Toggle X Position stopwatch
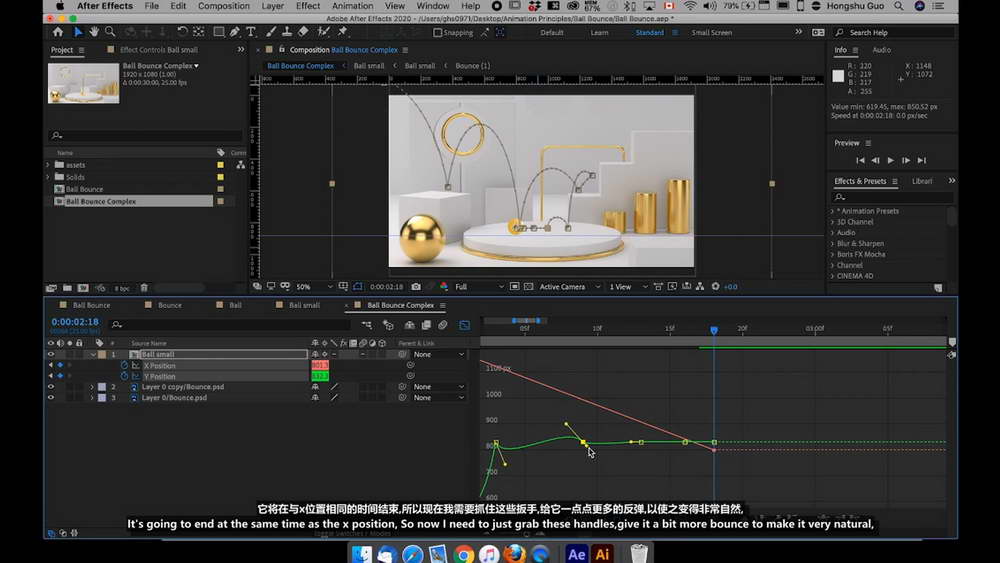Screen dimensions: 1000x563 (x=124, y=365)
